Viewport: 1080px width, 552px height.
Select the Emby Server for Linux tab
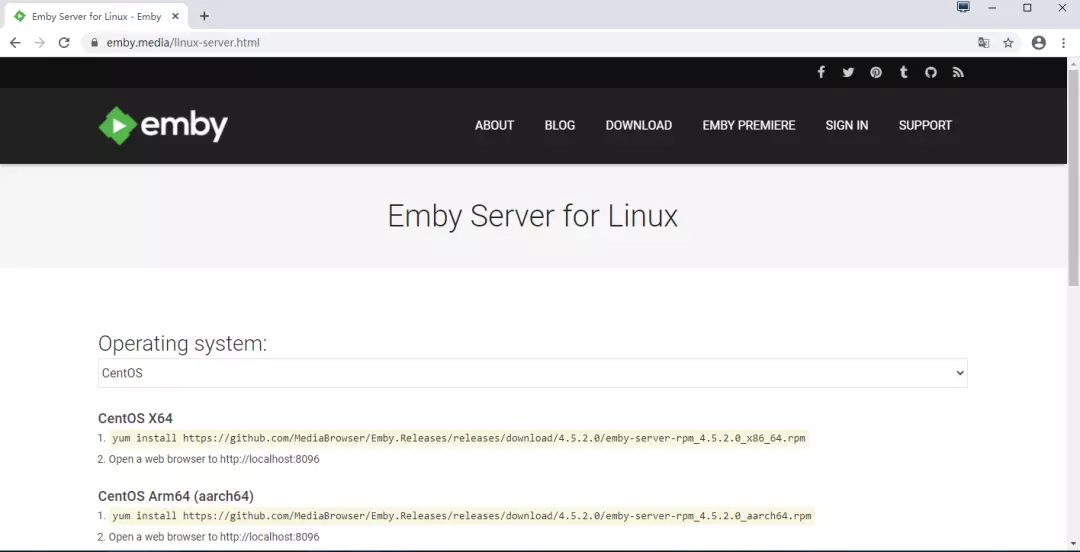[x=96, y=16]
